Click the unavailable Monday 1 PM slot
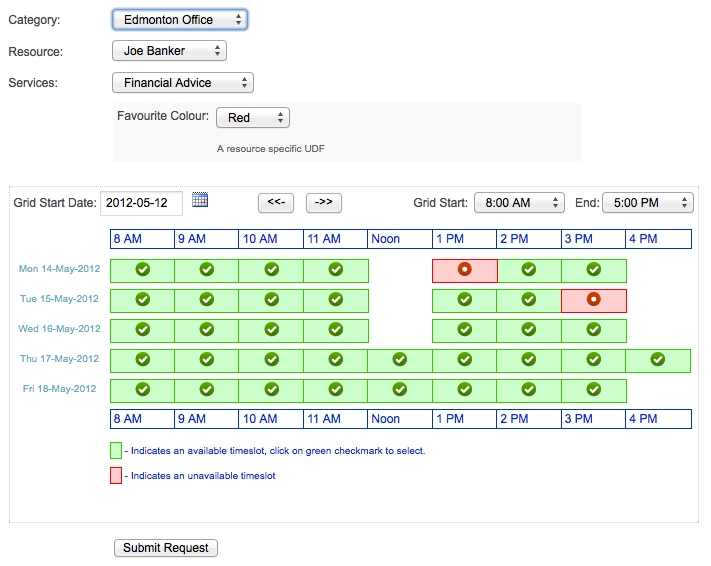This screenshot has width=711, height=566. tap(464, 269)
